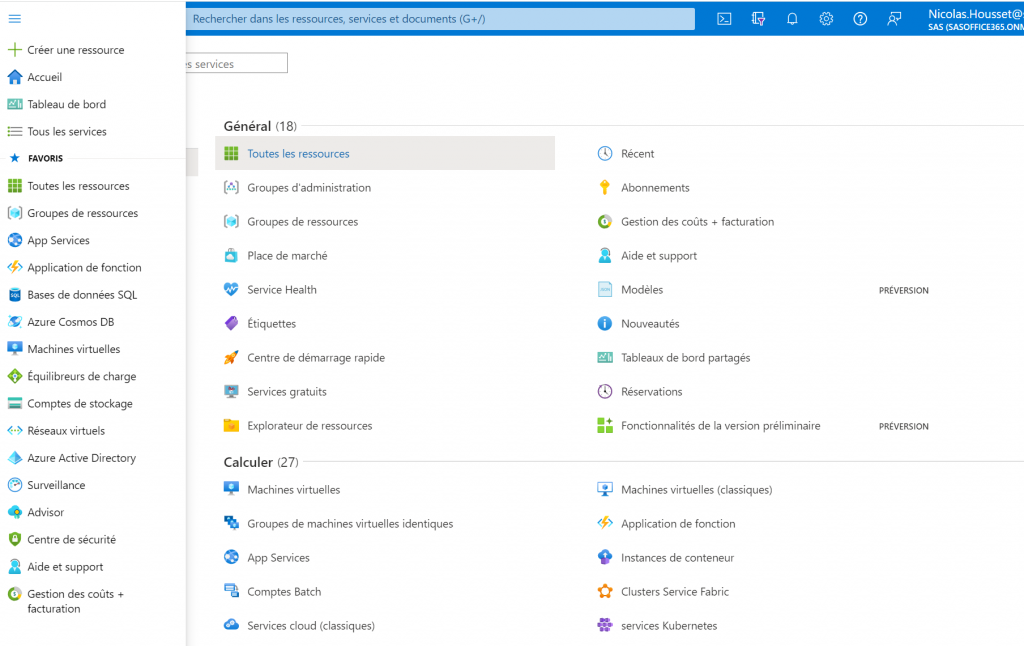Open Comptes Batch link

[284, 592]
